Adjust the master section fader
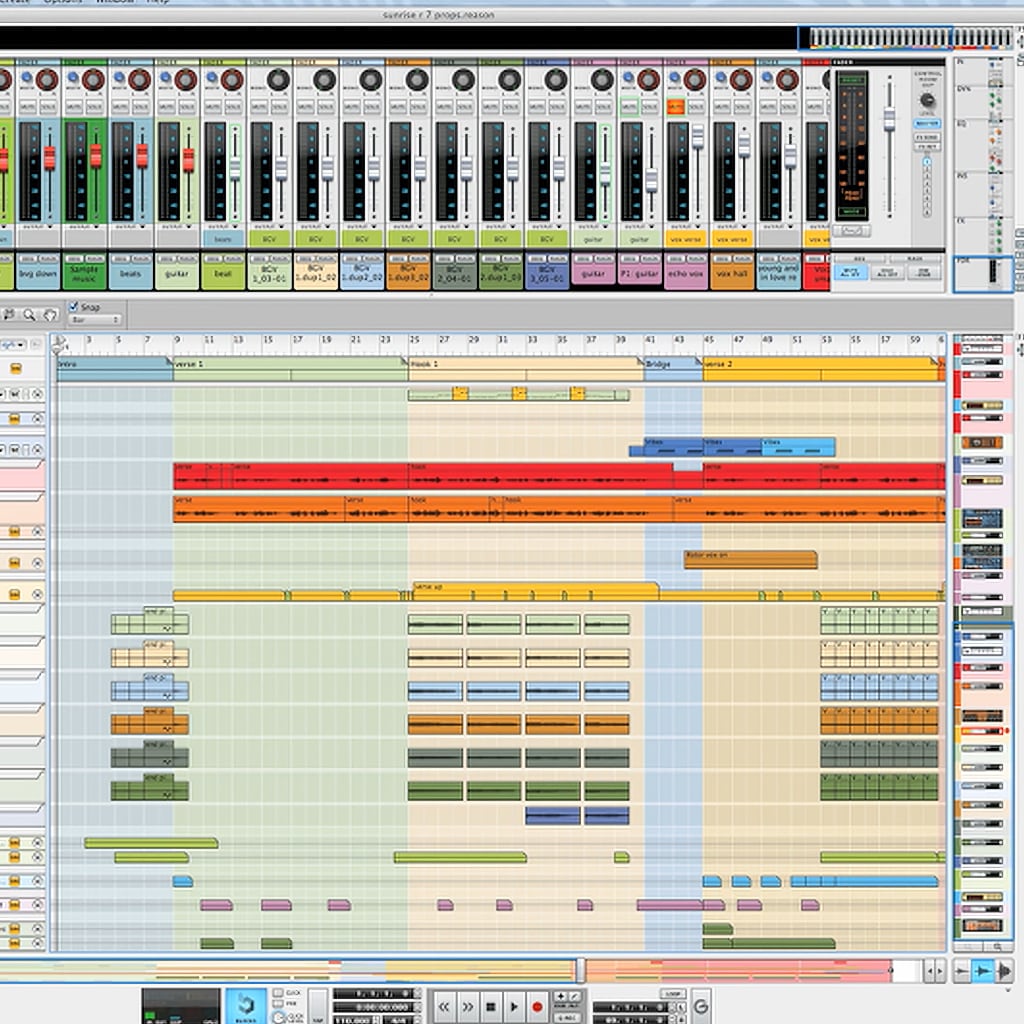The width and height of the screenshot is (1024, 1024). pos(889,120)
